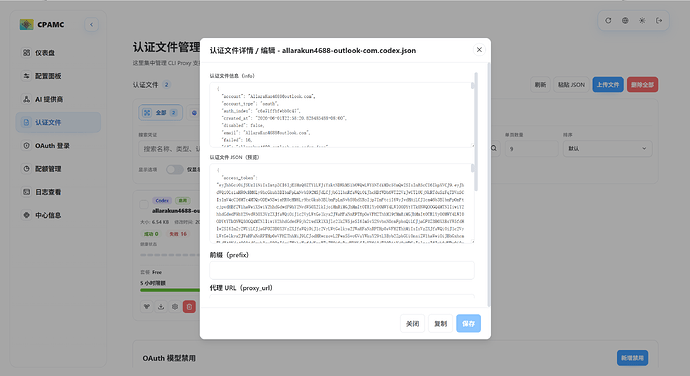The height and width of the screenshot is (376, 690).
Task: Click the 日志查看 sidebar icon
Action: point(26,192)
